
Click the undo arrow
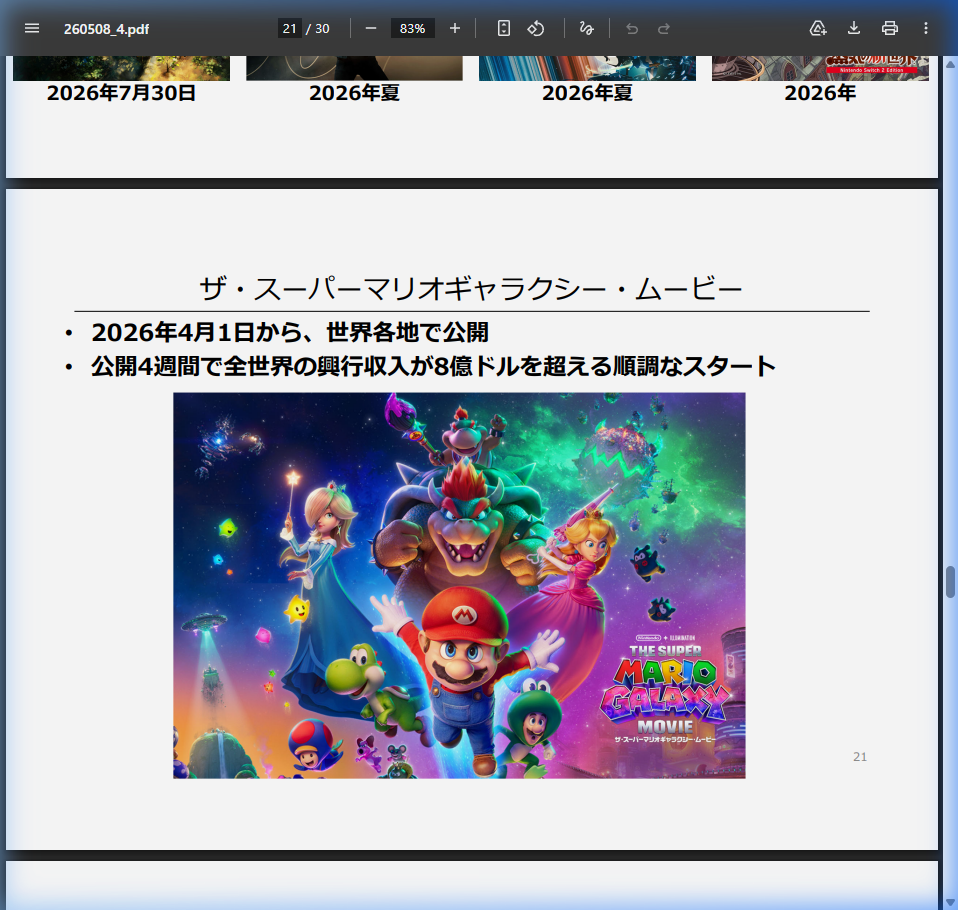632,28
